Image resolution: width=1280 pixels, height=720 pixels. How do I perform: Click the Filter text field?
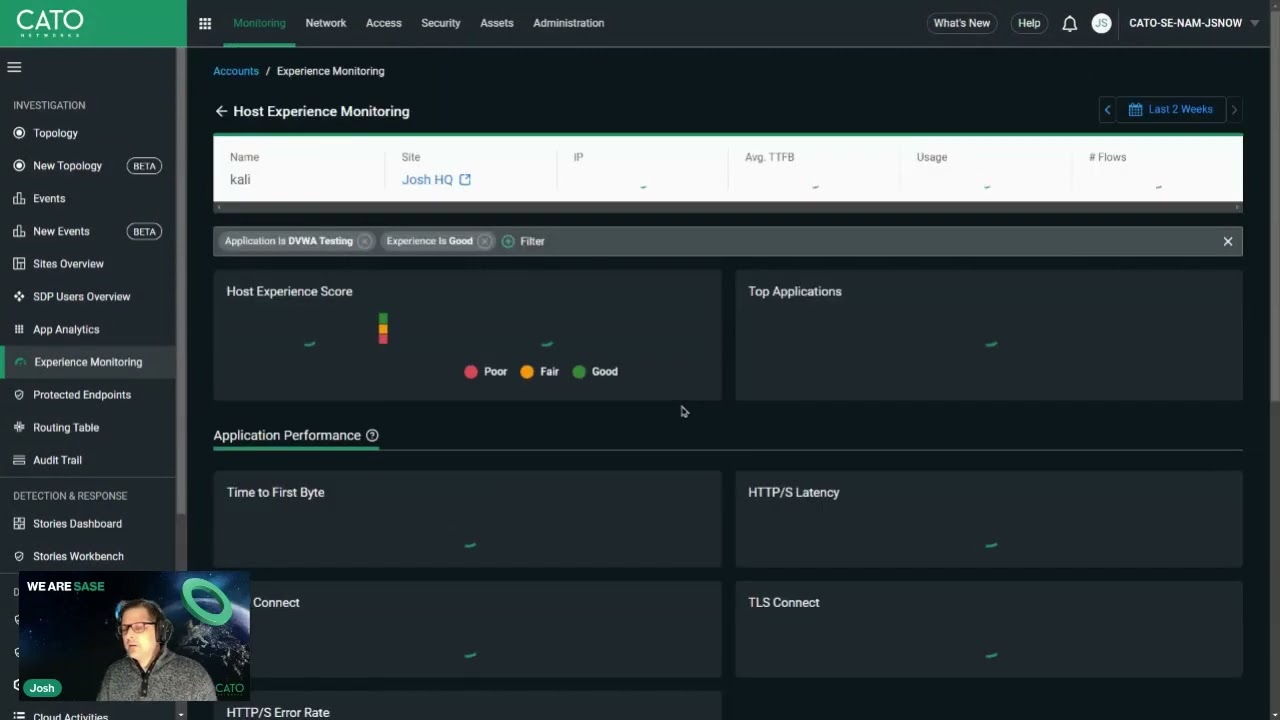coord(532,241)
